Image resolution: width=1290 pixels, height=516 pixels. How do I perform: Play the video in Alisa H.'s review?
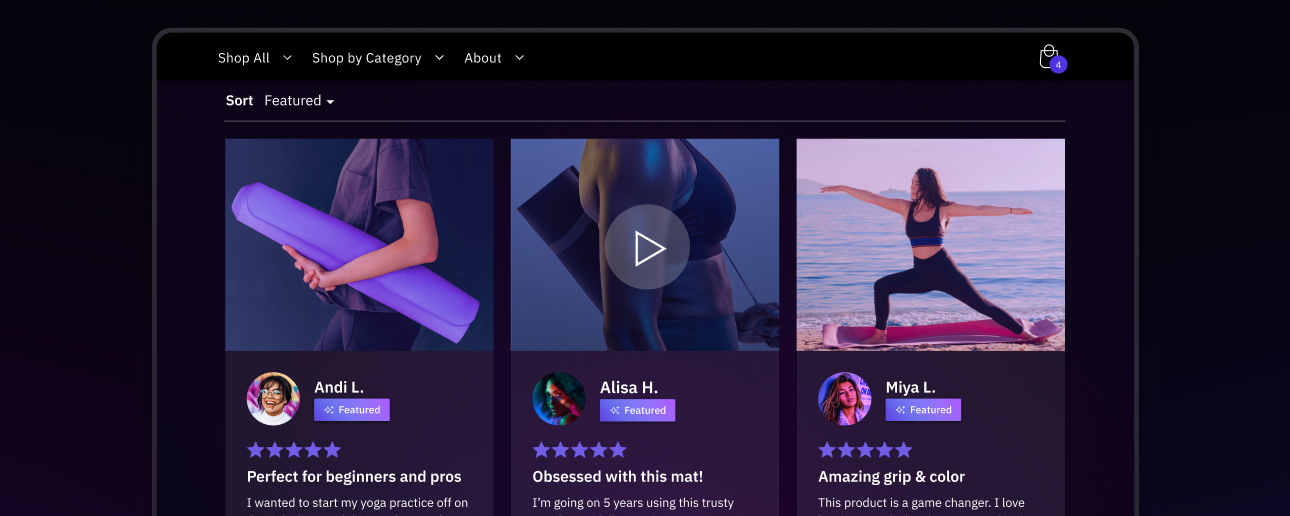647,247
